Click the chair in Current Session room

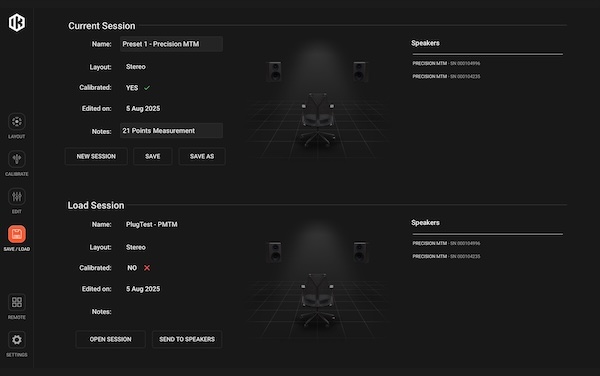[x=317, y=119]
